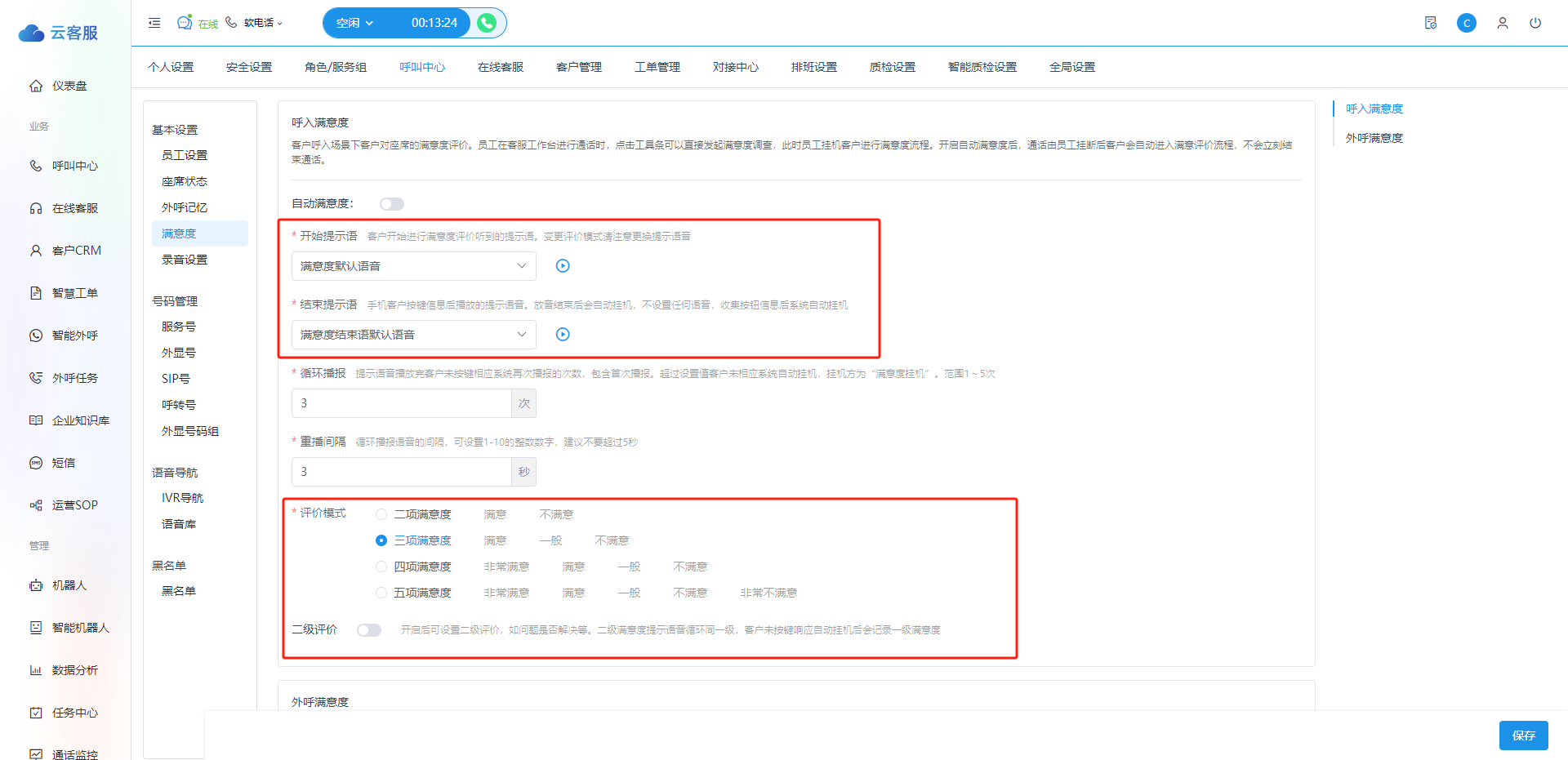This screenshot has width=1568, height=760.
Task: Switch to 角色/服务组 tab
Action: [336, 67]
